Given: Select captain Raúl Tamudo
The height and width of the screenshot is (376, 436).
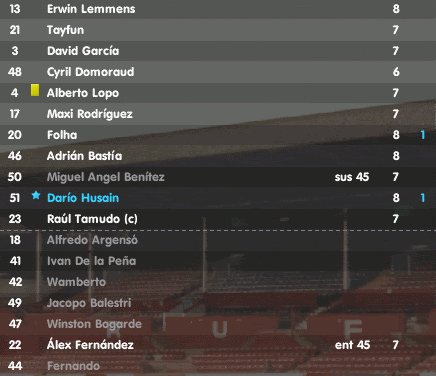Looking at the screenshot, I should coord(92,219).
